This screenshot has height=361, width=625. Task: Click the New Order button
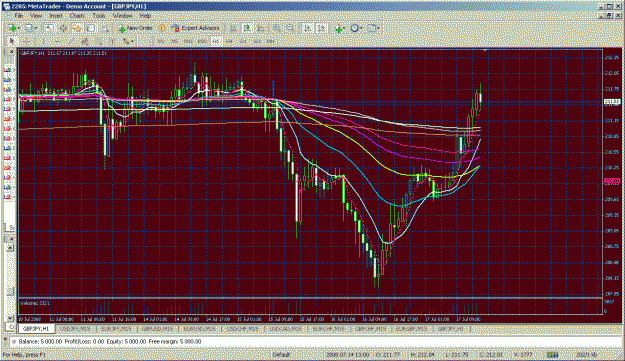coord(135,28)
